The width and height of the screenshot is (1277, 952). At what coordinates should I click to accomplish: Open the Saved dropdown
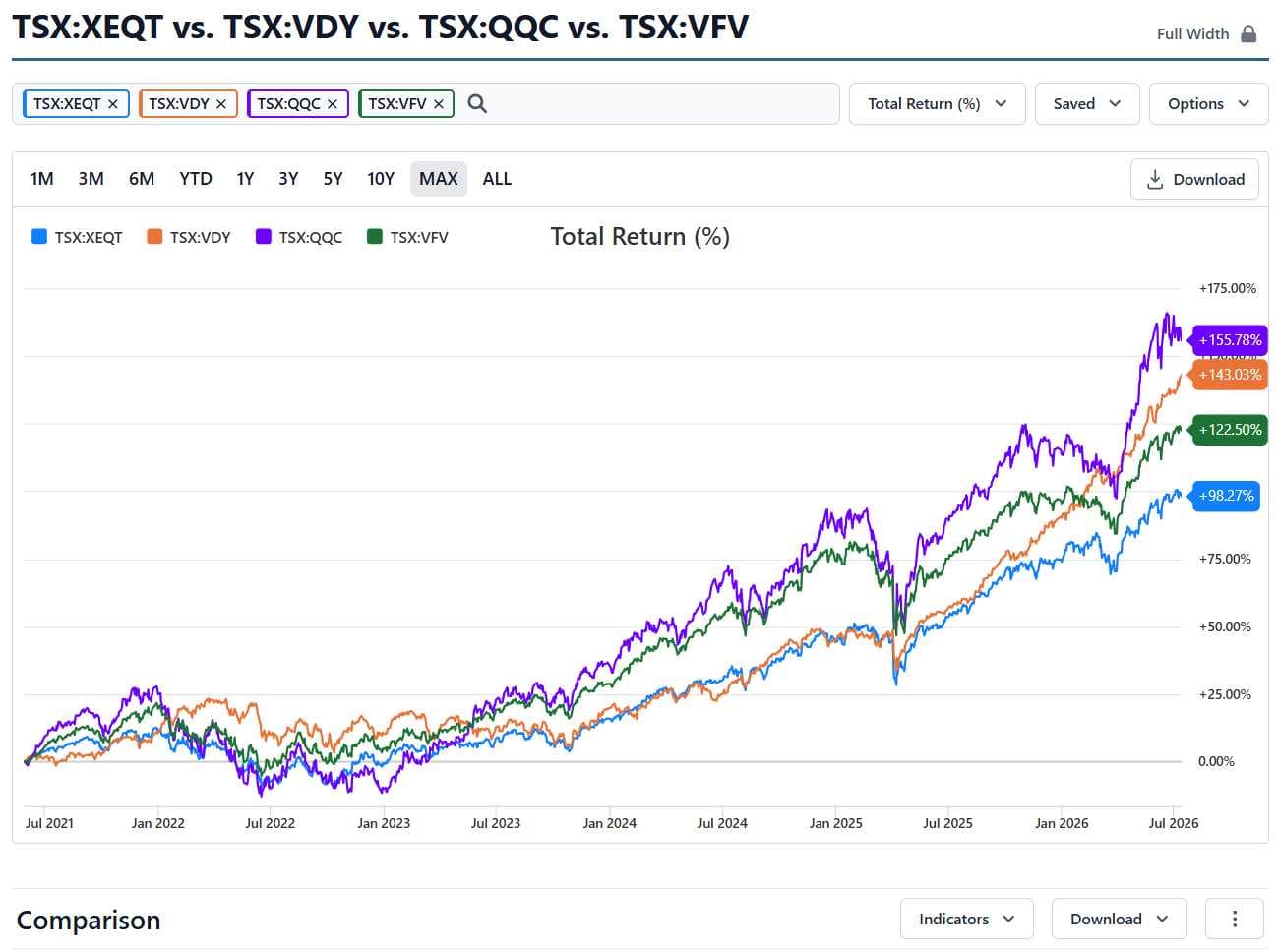[x=1087, y=103]
